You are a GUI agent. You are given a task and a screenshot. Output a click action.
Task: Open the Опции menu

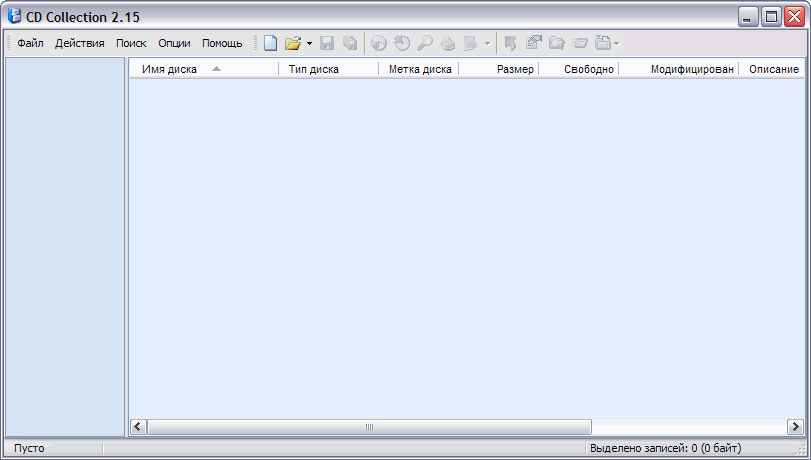point(174,43)
